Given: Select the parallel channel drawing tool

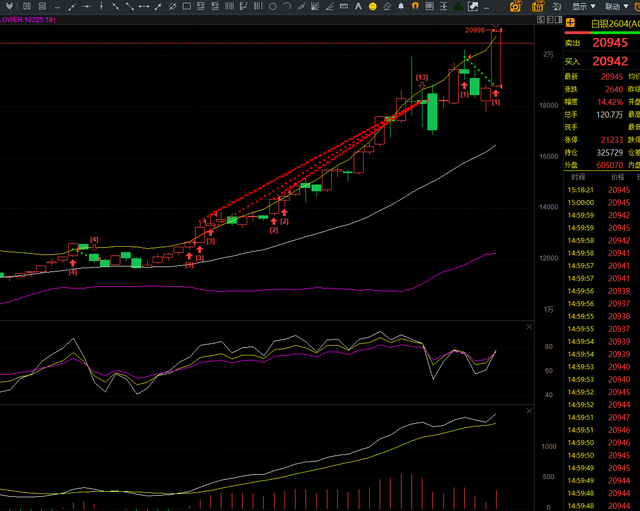Looking at the screenshot, I should point(172,6).
